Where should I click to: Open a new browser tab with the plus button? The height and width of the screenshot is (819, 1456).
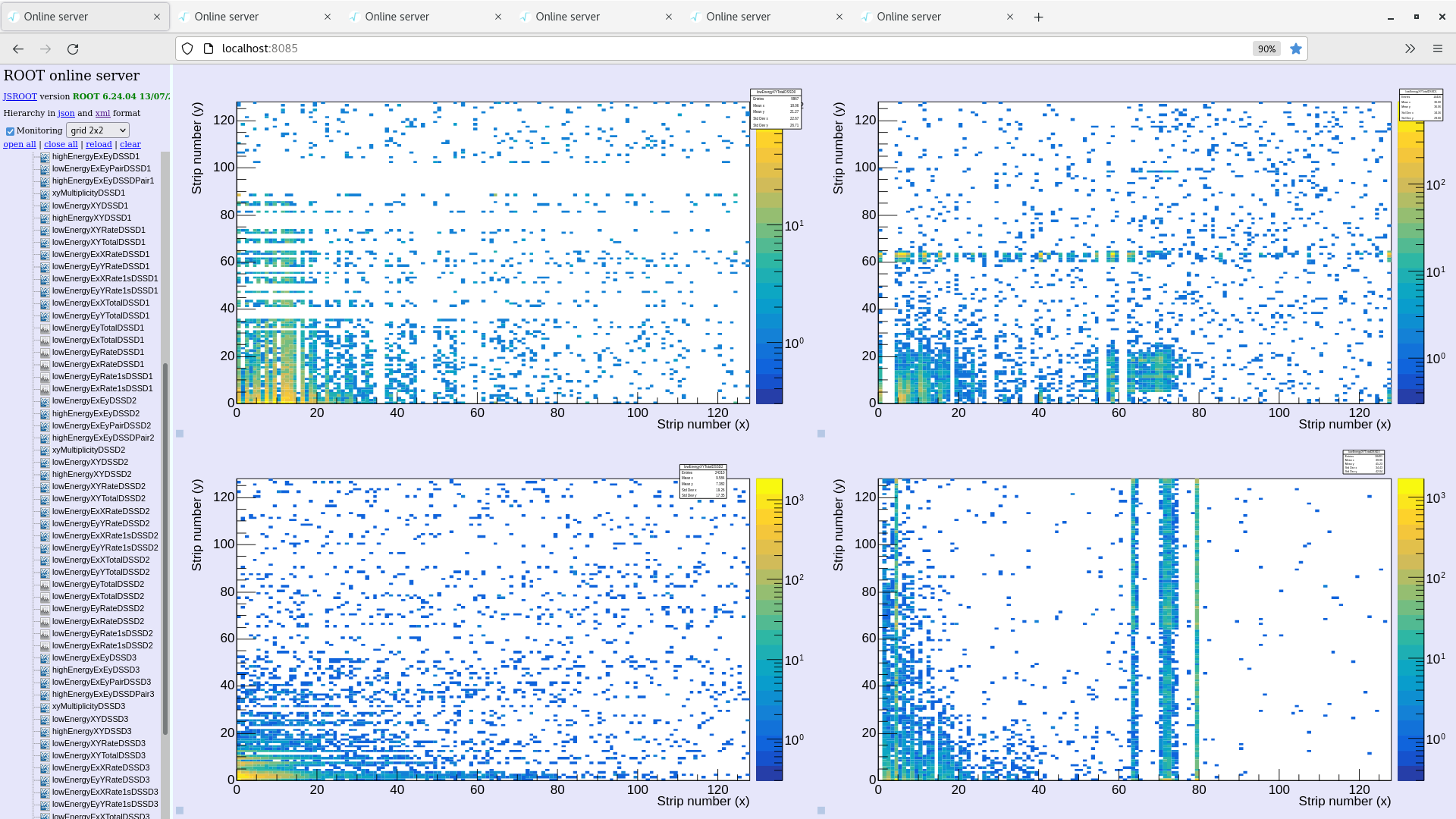(1038, 17)
